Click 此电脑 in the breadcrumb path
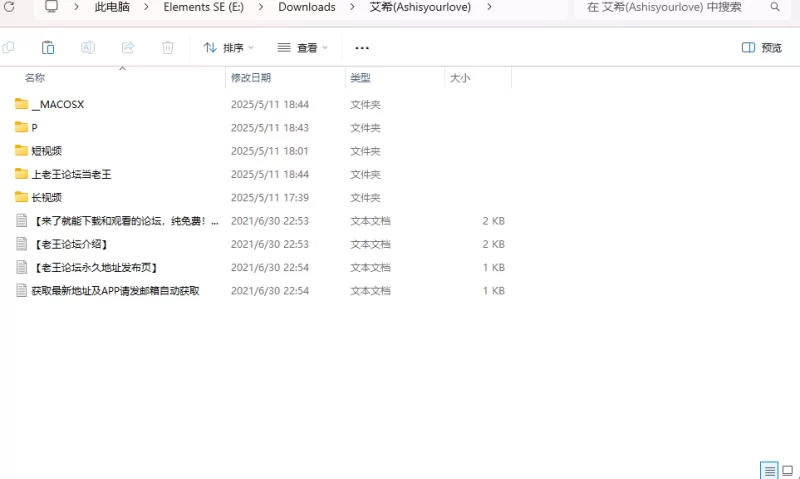 tap(112, 7)
